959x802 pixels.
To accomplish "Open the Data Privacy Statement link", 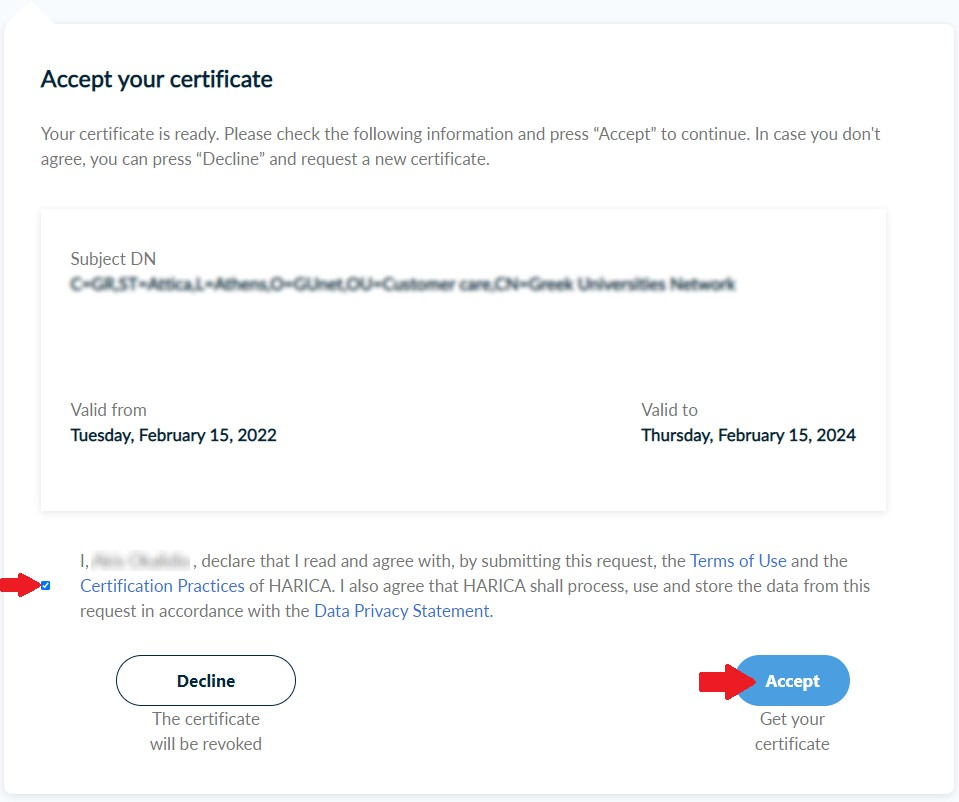I will tap(403, 611).
